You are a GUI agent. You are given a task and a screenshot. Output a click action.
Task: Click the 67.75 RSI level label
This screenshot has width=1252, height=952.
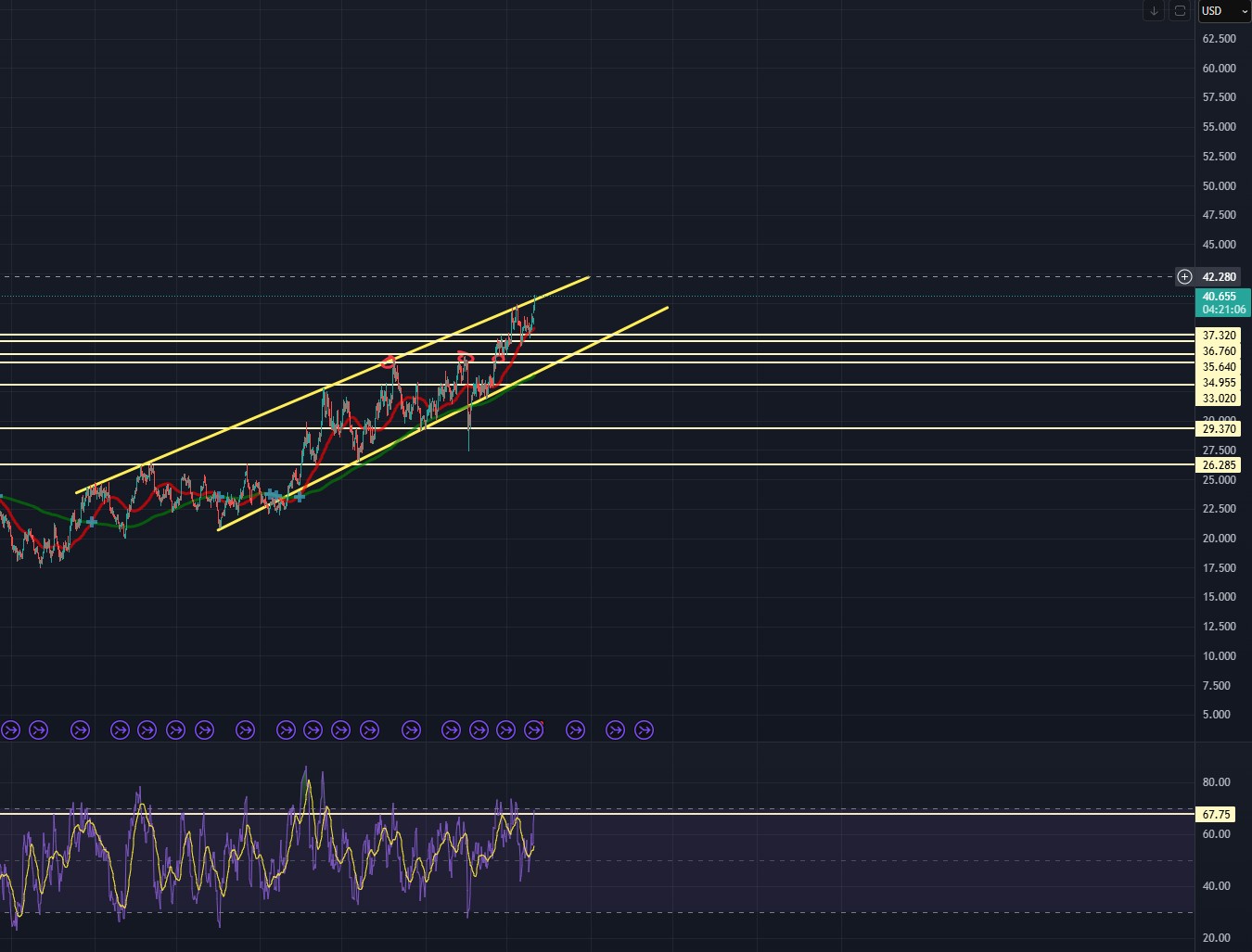(1216, 815)
